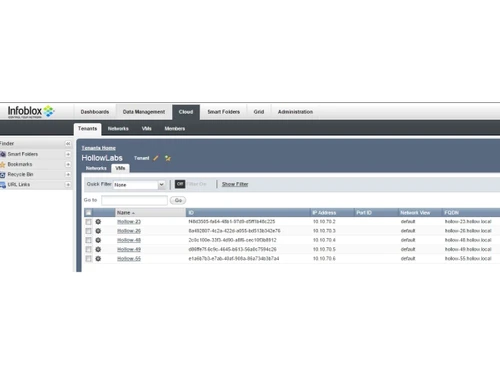Click the IP Address column header
Viewport: 500px width, 375px height.
coord(332,213)
